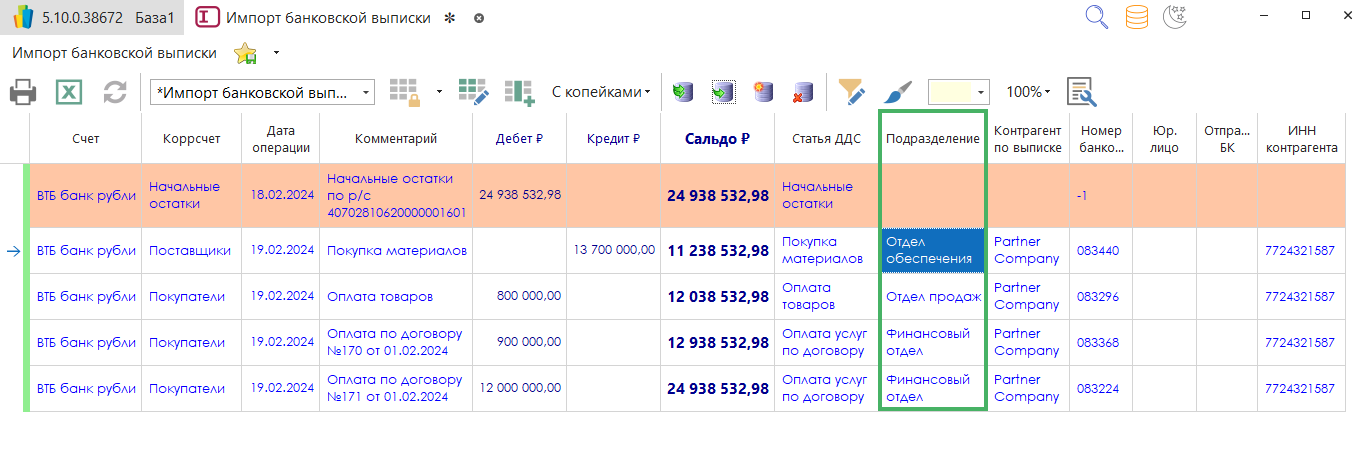Toggle the favorites star icon
The image size is (1368, 451).
(x=244, y=53)
